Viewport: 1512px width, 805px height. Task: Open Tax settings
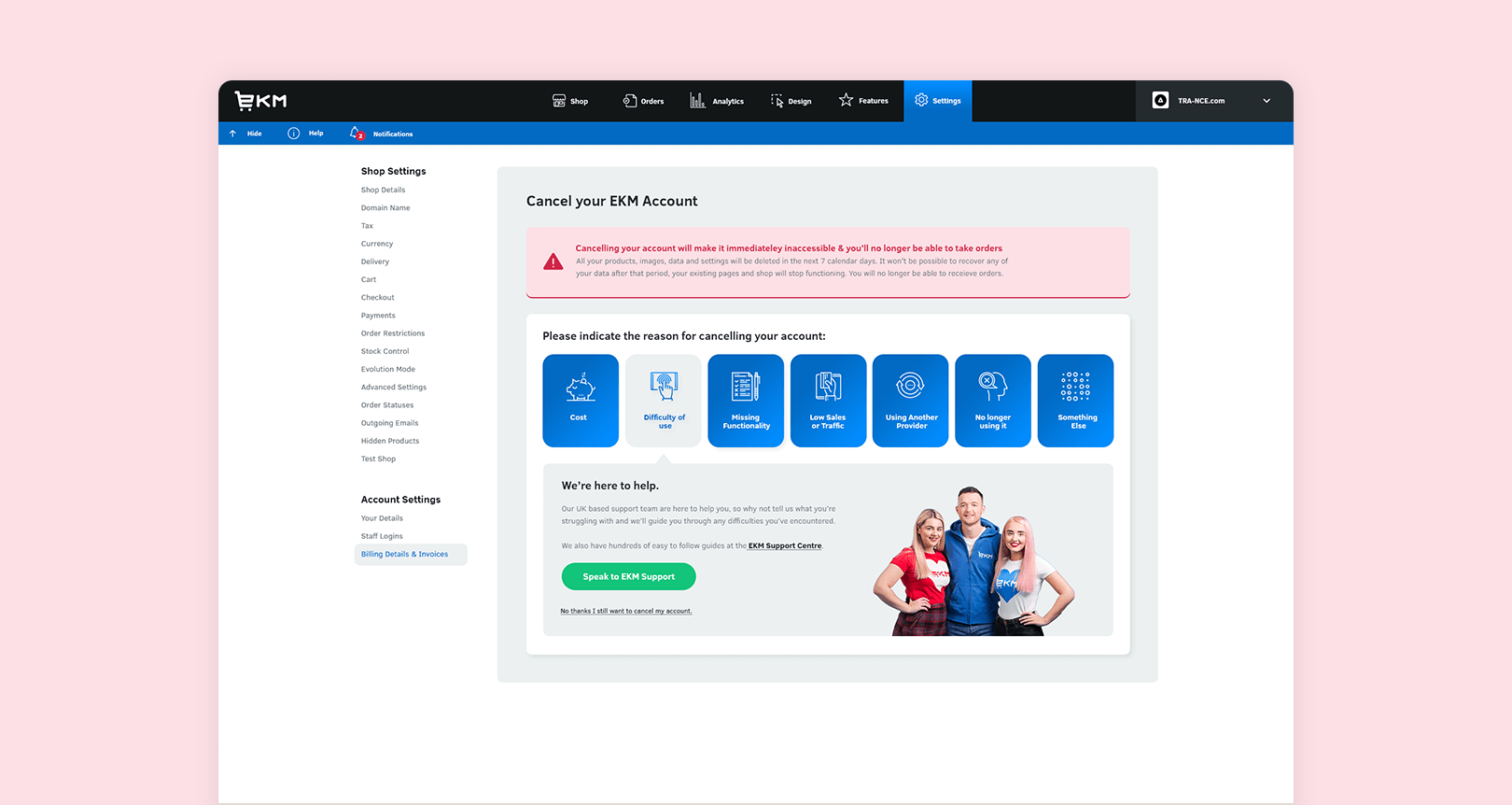[x=367, y=226]
